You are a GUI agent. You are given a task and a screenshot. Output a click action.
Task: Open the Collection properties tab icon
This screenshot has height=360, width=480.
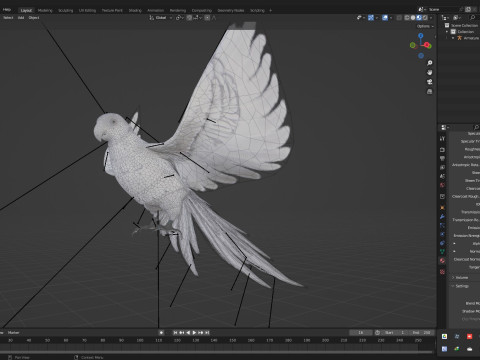[442, 197]
